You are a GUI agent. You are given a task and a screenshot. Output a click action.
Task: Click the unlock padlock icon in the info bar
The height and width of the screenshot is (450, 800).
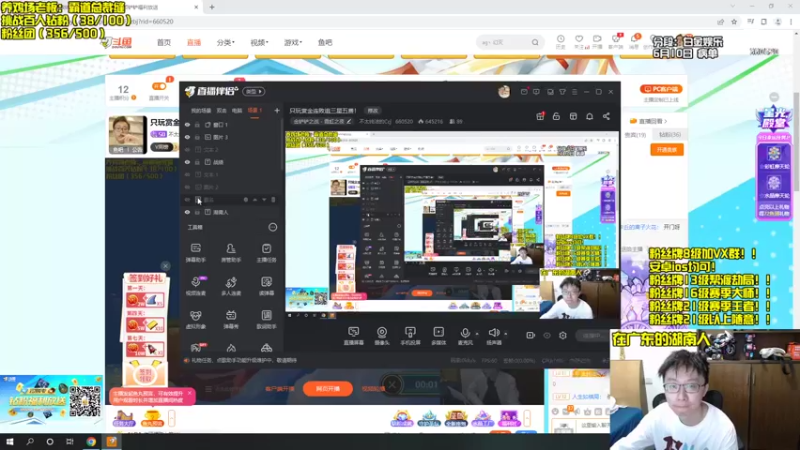pyautogui.click(x=556, y=116)
